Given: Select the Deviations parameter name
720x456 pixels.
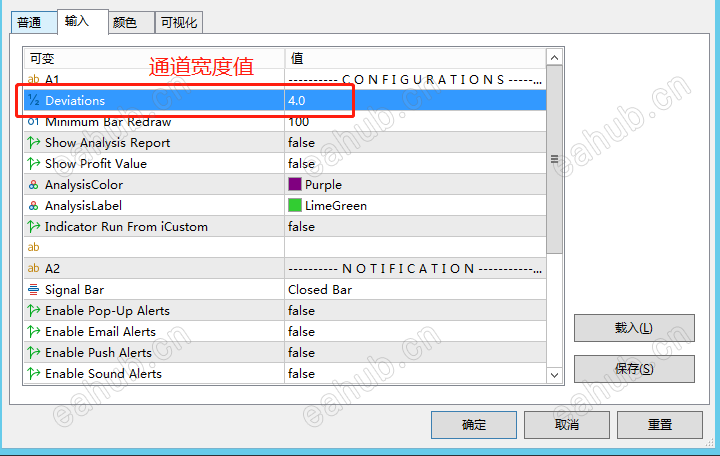Looking at the screenshot, I should coord(75,101).
